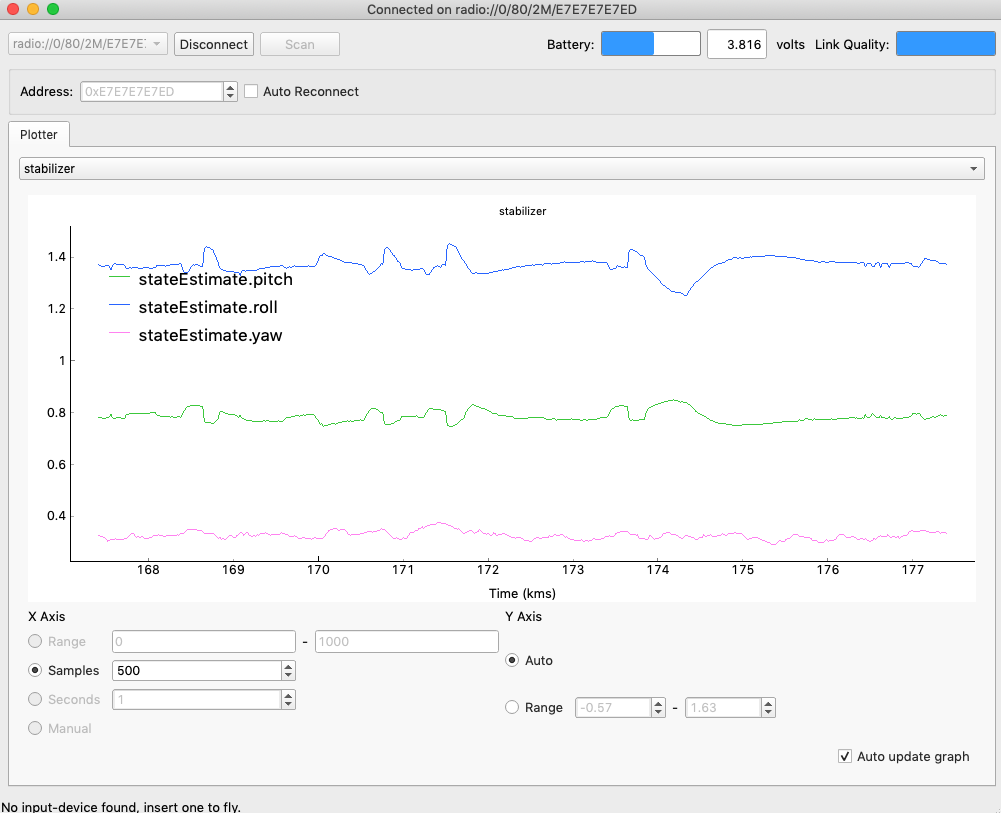Click the green macOS zoom window button
This screenshot has width=1001, height=813.
53,9
